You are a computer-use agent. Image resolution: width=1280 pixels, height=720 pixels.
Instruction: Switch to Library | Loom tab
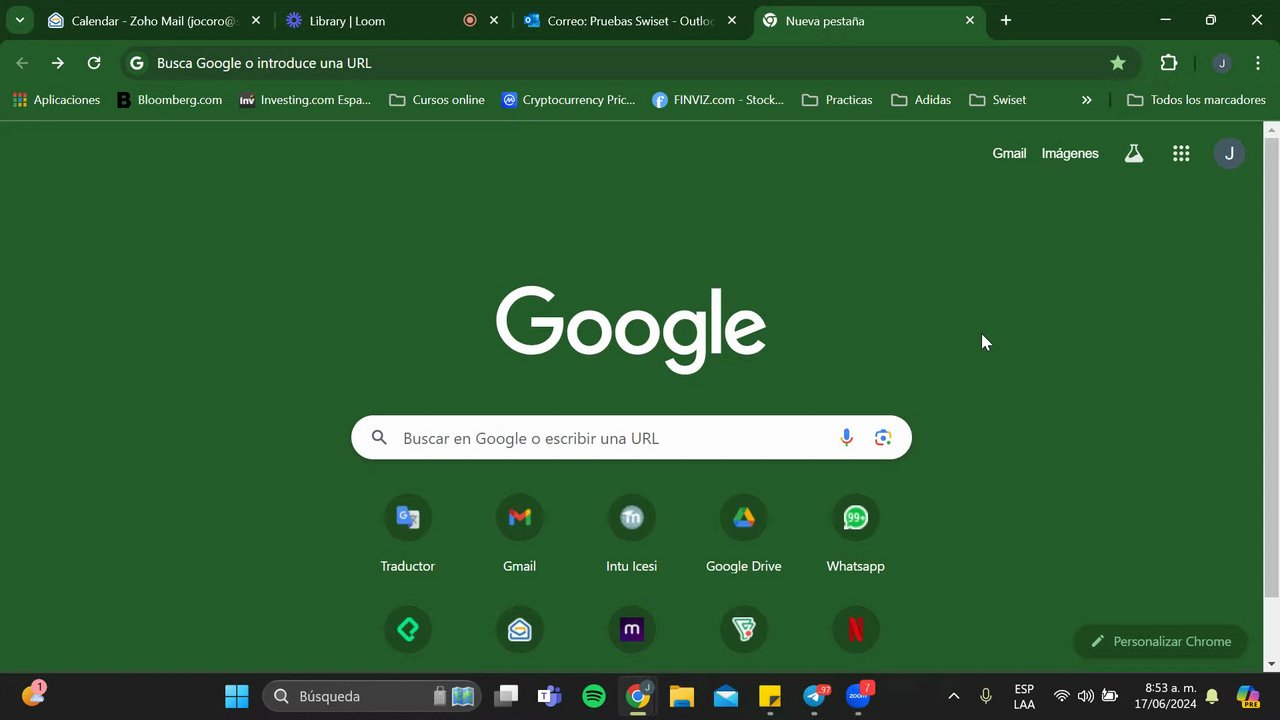tap(390, 21)
